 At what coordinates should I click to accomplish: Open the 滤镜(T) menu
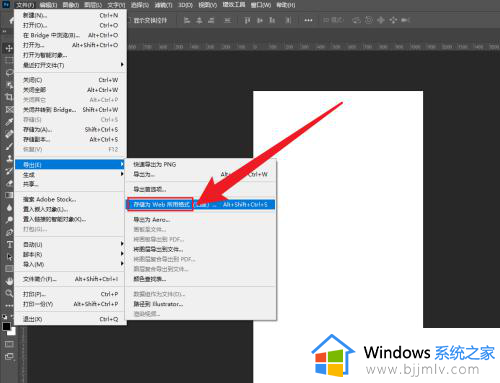[163, 5]
